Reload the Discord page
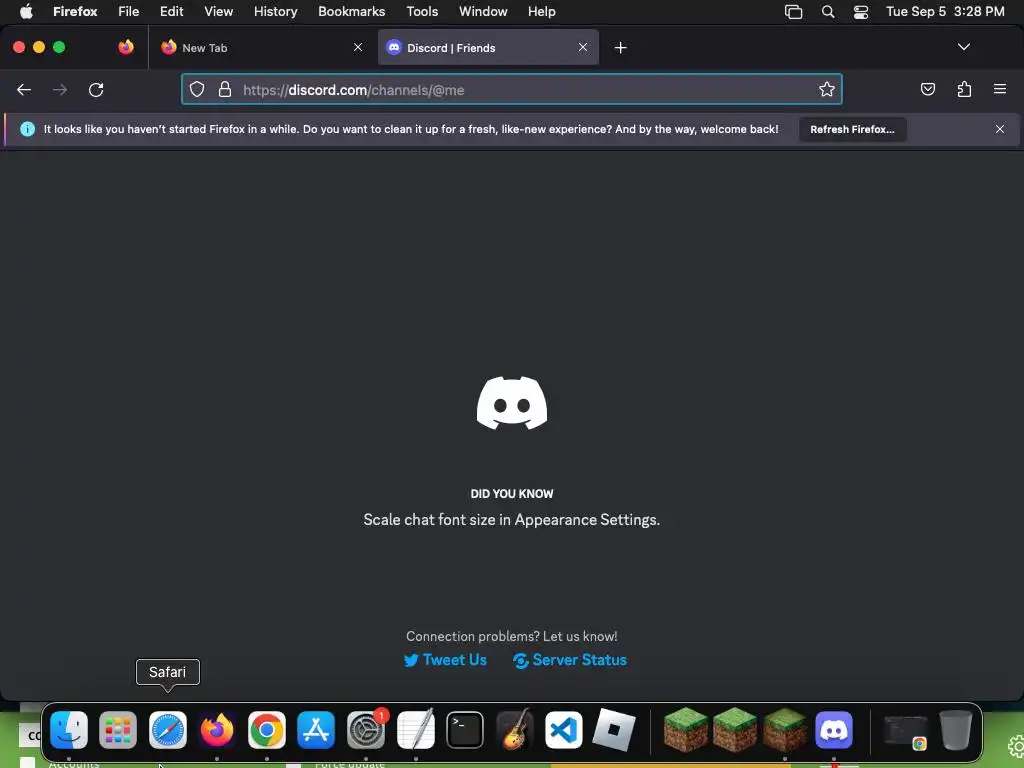The width and height of the screenshot is (1024, 768). click(96, 89)
